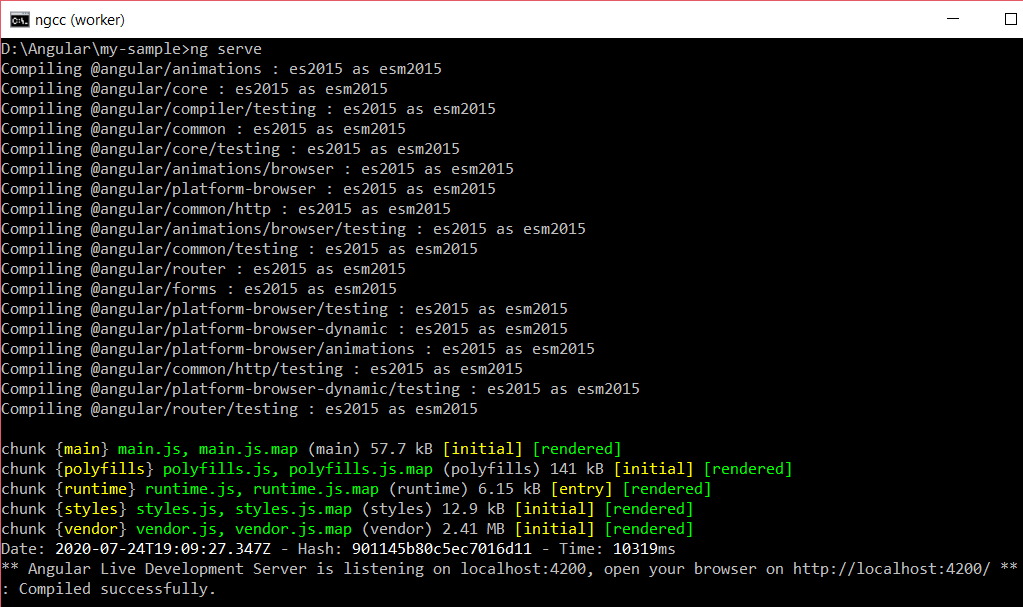This screenshot has width=1023, height=607.
Task: Click the Time 10319ms value
Action: [x=644, y=550]
